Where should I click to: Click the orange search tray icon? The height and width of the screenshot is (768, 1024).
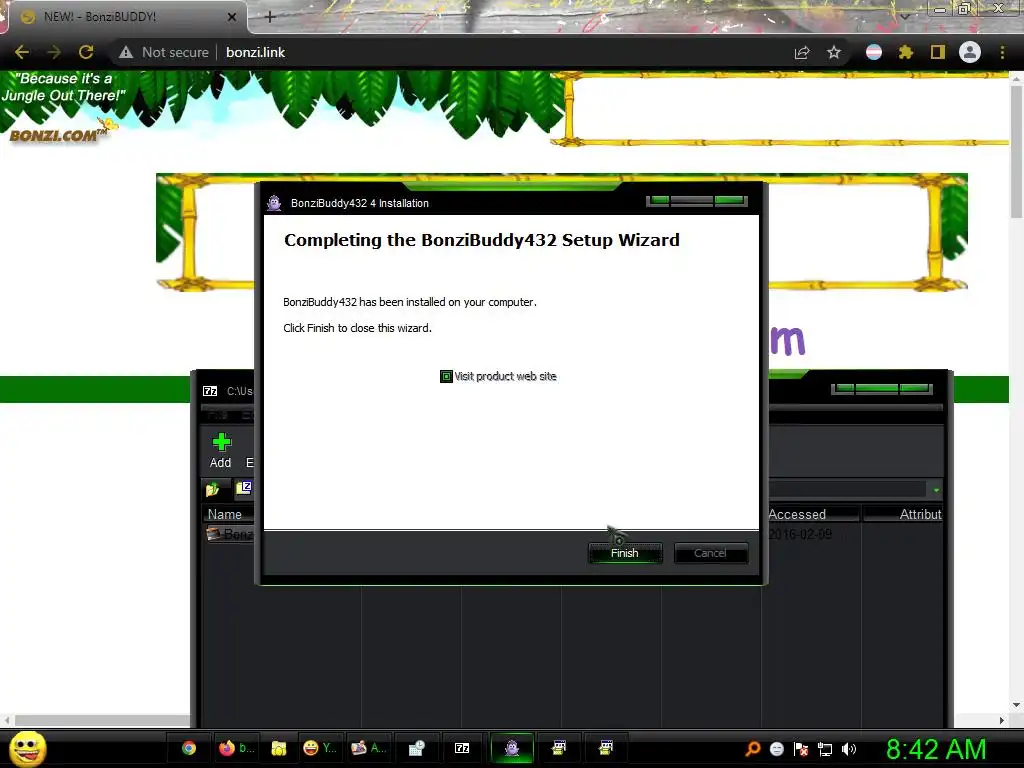(x=753, y=748)
